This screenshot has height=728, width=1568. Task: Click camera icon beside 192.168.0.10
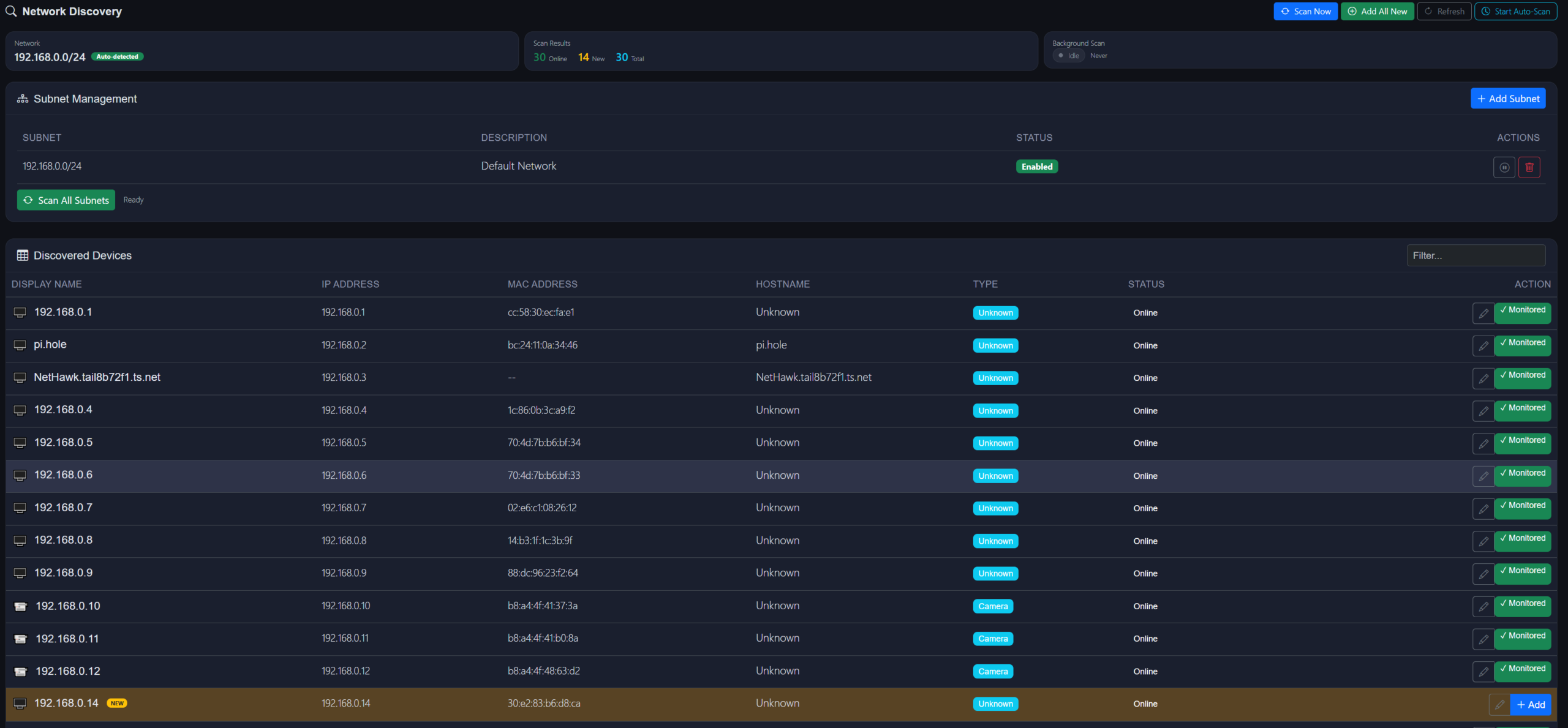(x=21, y=606)
